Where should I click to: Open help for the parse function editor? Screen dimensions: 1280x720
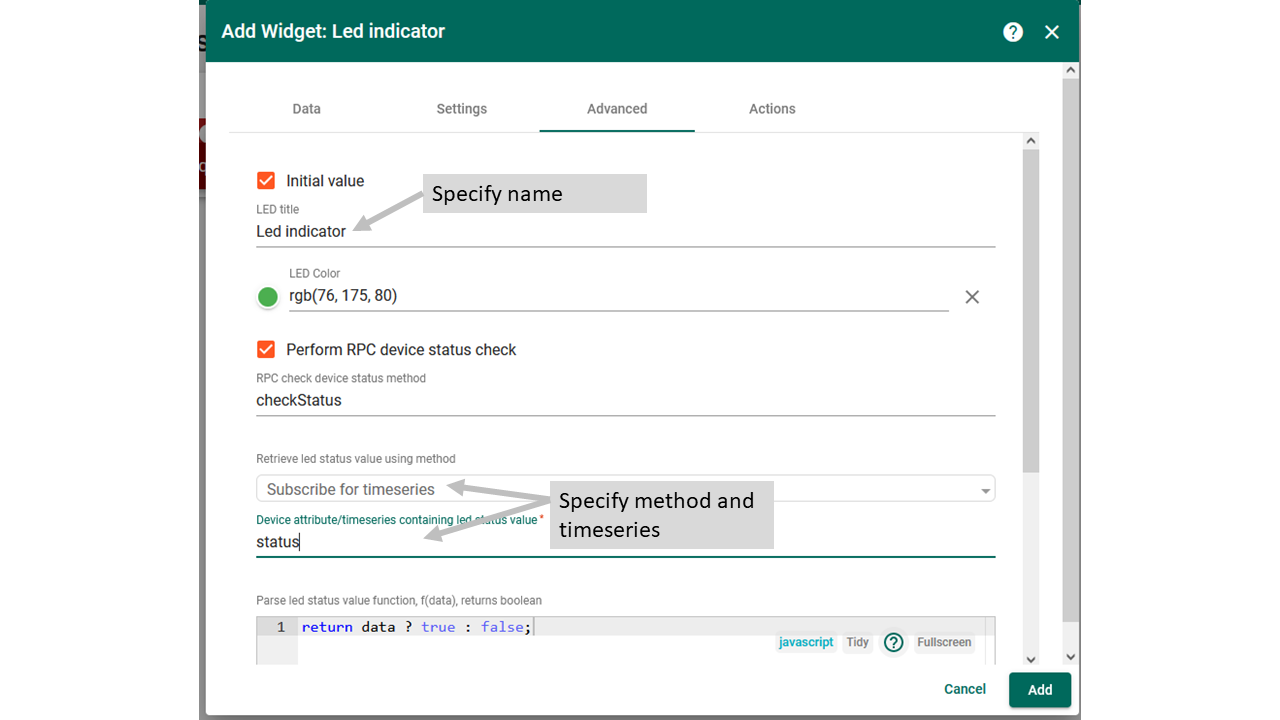893,642
